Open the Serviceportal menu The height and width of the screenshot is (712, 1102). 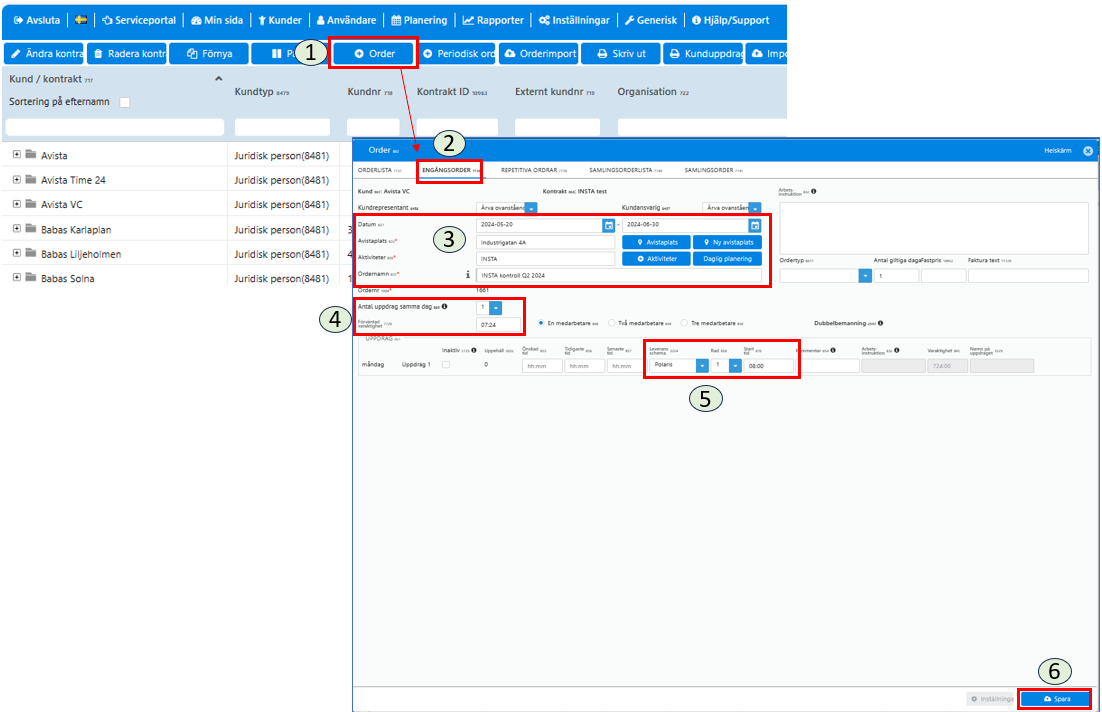139,20
